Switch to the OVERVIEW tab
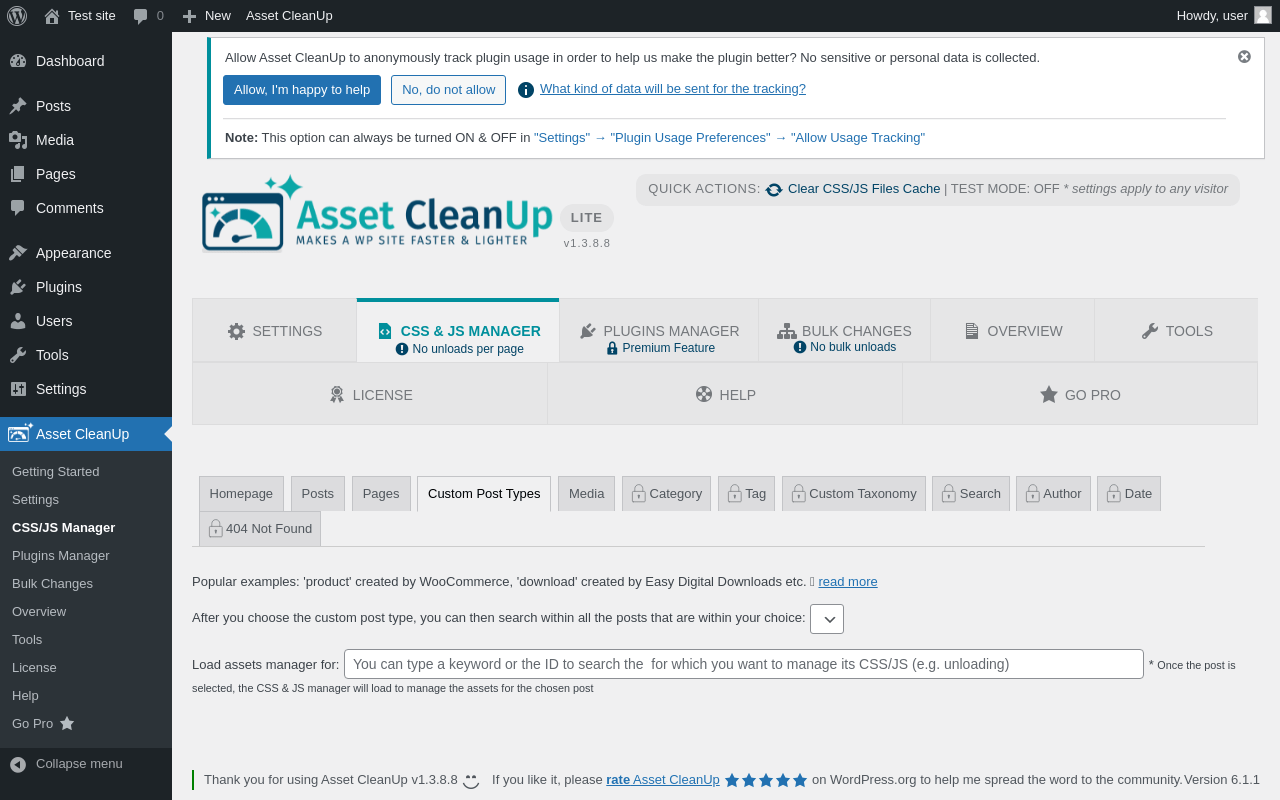Image resolution: width=1280 pixels, height=800 pixels. [x=1013, y=331]
